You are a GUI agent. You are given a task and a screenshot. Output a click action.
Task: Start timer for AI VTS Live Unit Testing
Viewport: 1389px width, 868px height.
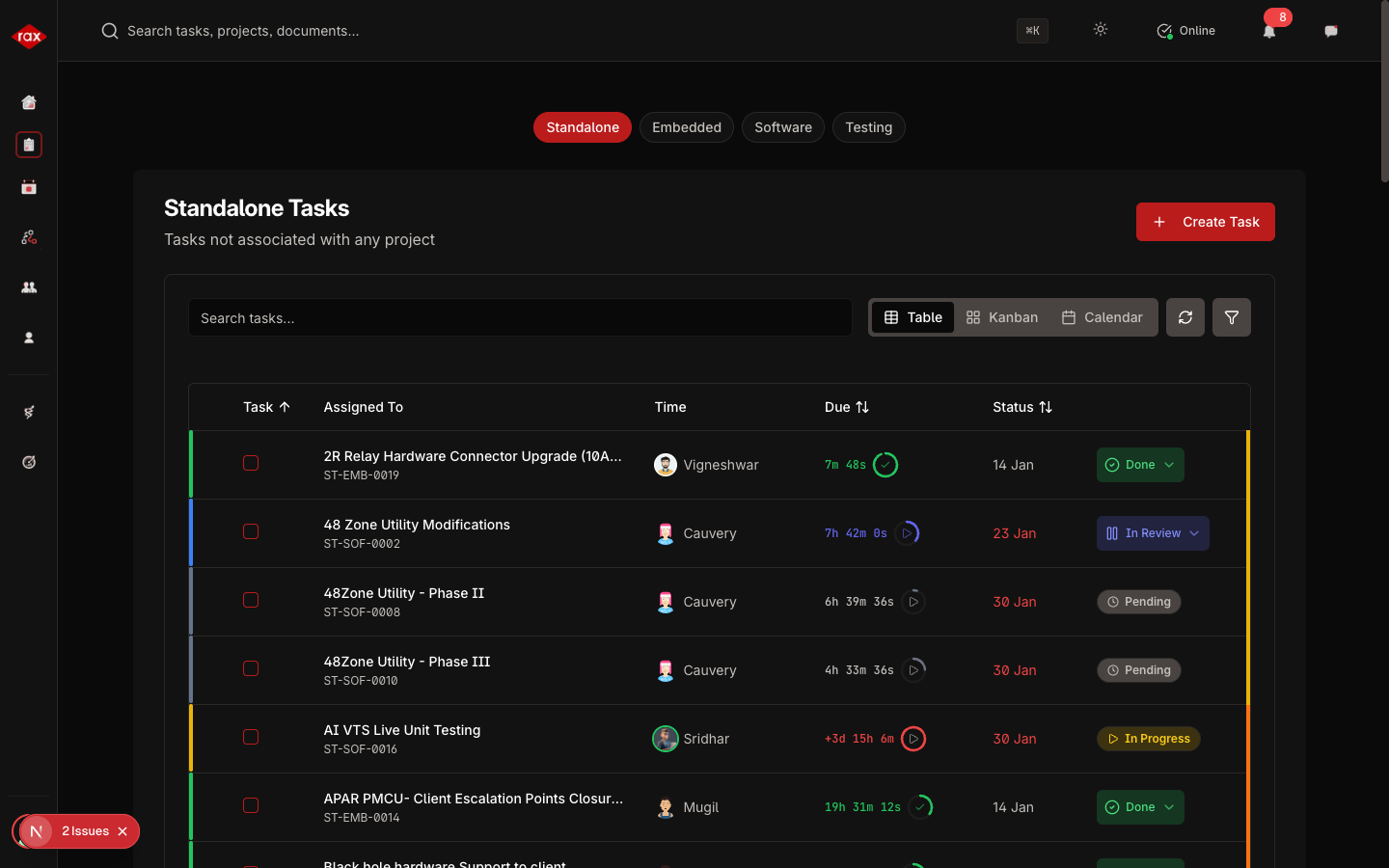(x=913, y=739)
